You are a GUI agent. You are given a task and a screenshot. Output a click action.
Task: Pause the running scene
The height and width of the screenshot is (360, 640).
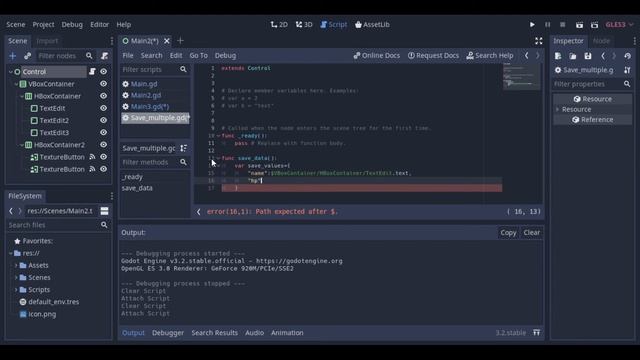(x=547, y=24)
